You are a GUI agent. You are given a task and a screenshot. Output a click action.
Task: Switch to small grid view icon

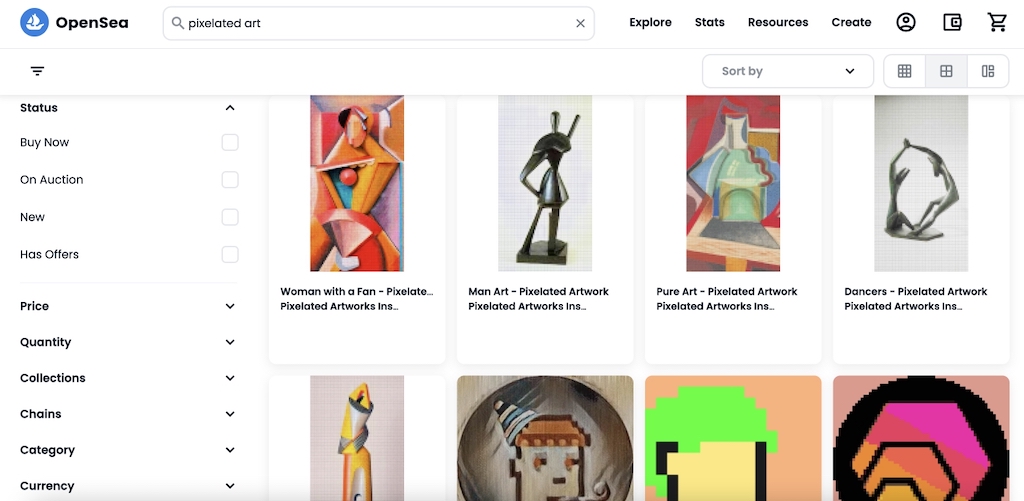tap(904, 71)
